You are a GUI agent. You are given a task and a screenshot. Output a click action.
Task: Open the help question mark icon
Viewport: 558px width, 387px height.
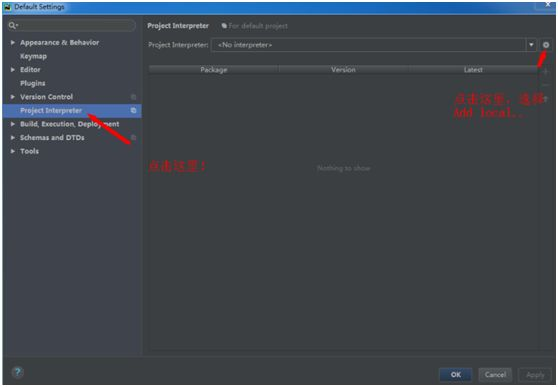point(17,372)
